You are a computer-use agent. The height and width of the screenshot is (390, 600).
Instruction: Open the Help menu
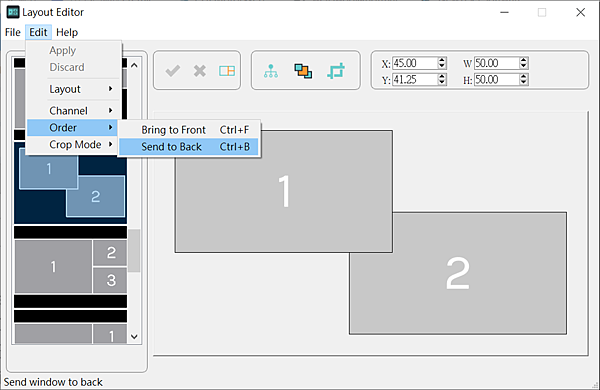click(67, 32)
